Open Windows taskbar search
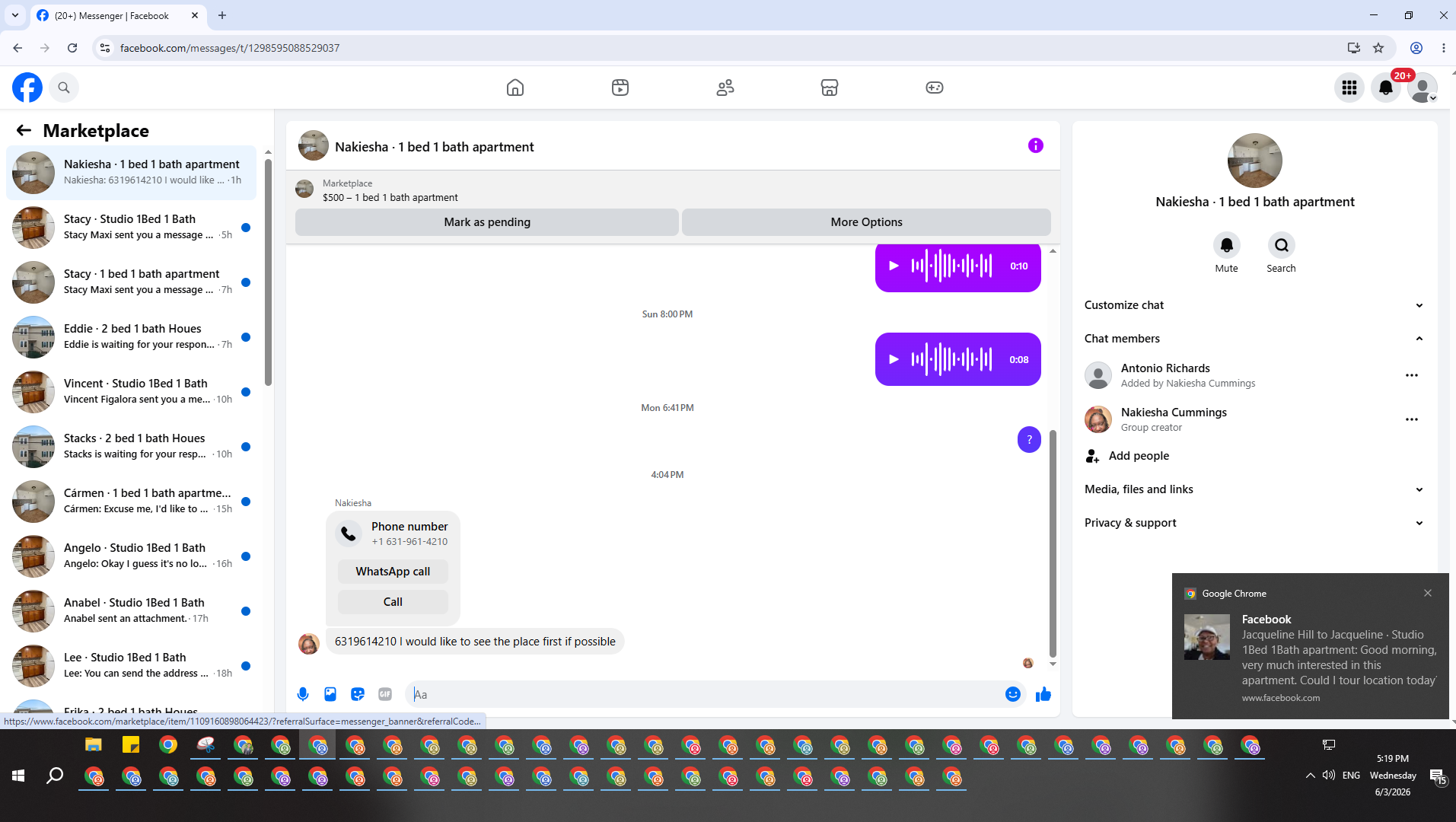Screen dimensions: 1456x822 point(55,776)
